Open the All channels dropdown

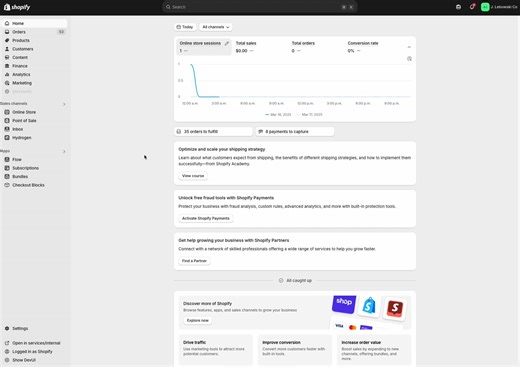coord(216,27)
